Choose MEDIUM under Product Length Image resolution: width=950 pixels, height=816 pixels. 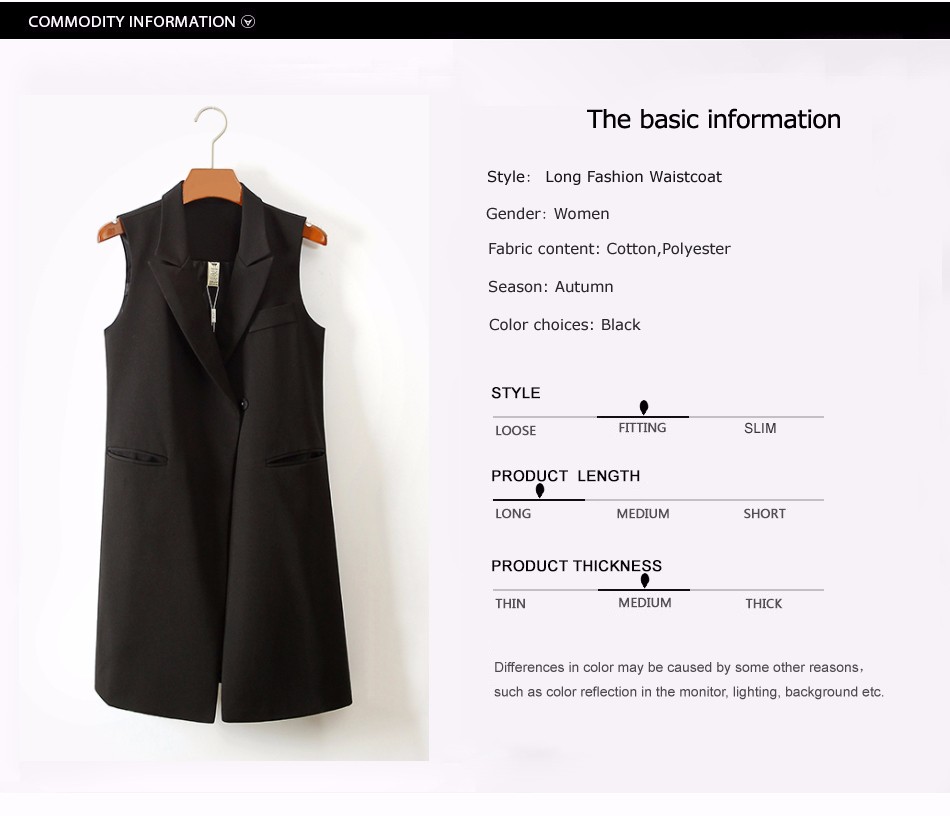(x=643, y=514)
